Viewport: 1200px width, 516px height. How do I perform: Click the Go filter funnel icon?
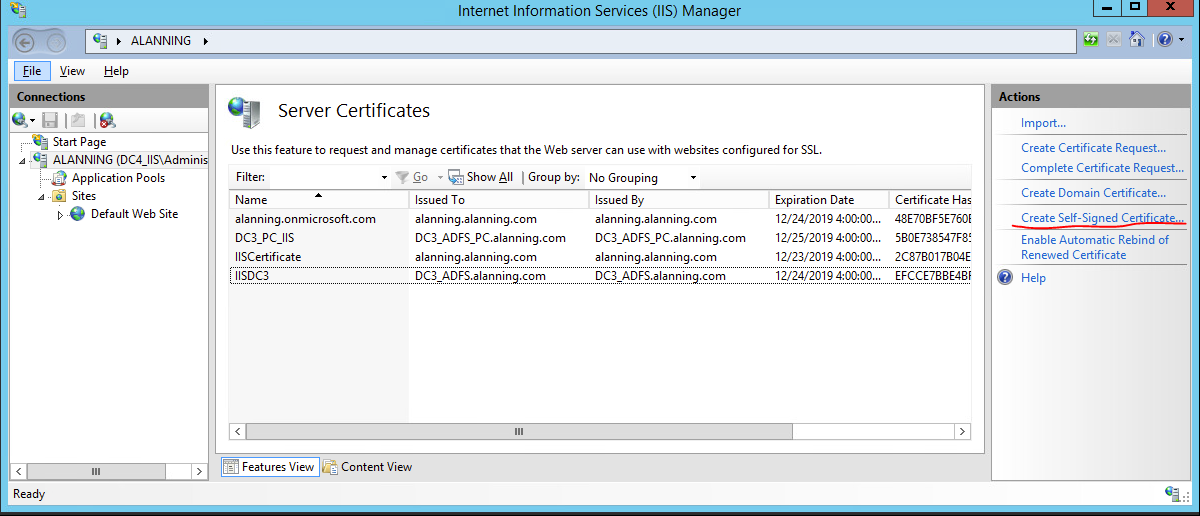(x=402, y=177)
